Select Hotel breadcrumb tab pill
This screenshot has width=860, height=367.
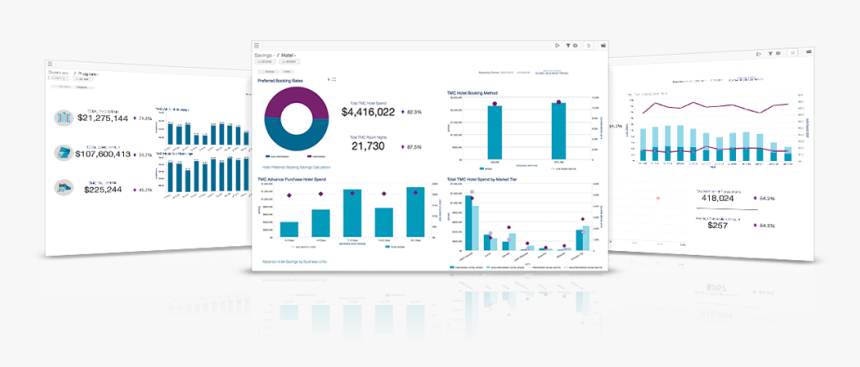[x=288, y=71]
